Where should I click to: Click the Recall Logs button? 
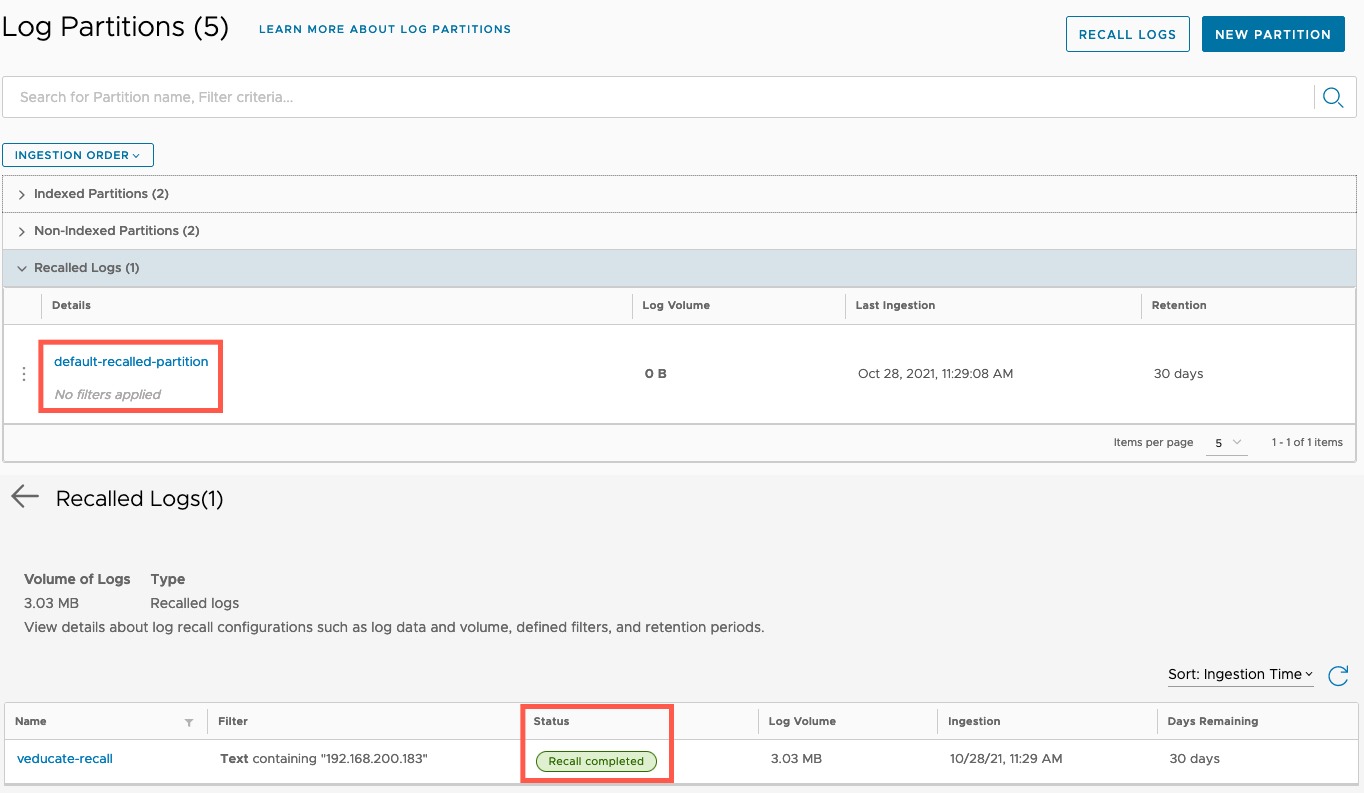[1127, 34]
